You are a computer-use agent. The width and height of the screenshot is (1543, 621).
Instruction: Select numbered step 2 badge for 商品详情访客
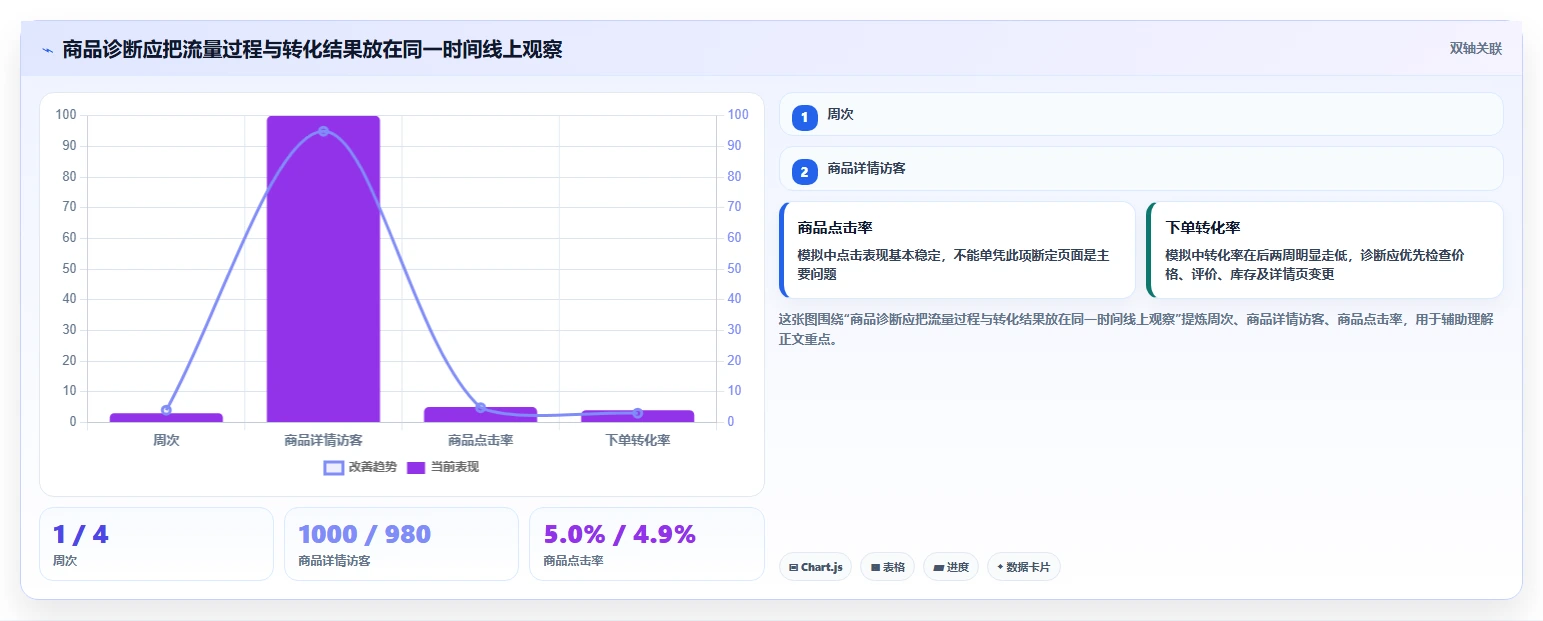[804, 172]
